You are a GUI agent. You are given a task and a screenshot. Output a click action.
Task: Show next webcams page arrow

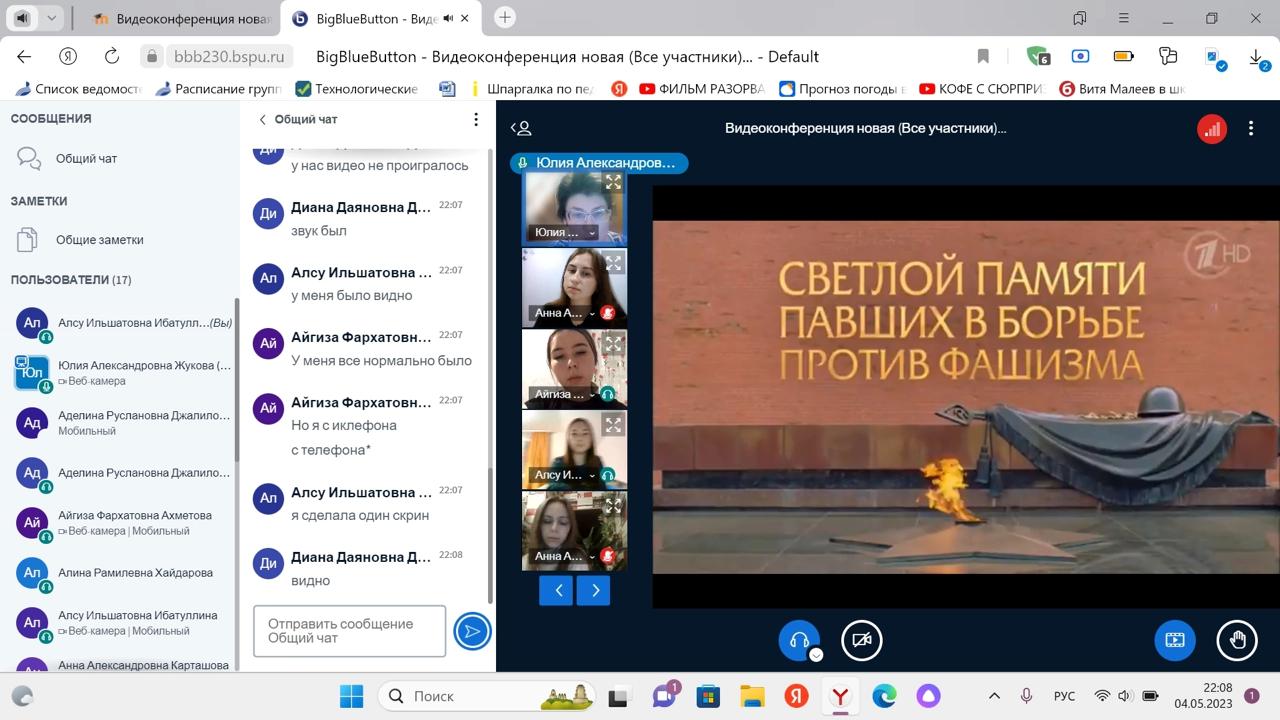pyautogui.click(x=594, y=590)
